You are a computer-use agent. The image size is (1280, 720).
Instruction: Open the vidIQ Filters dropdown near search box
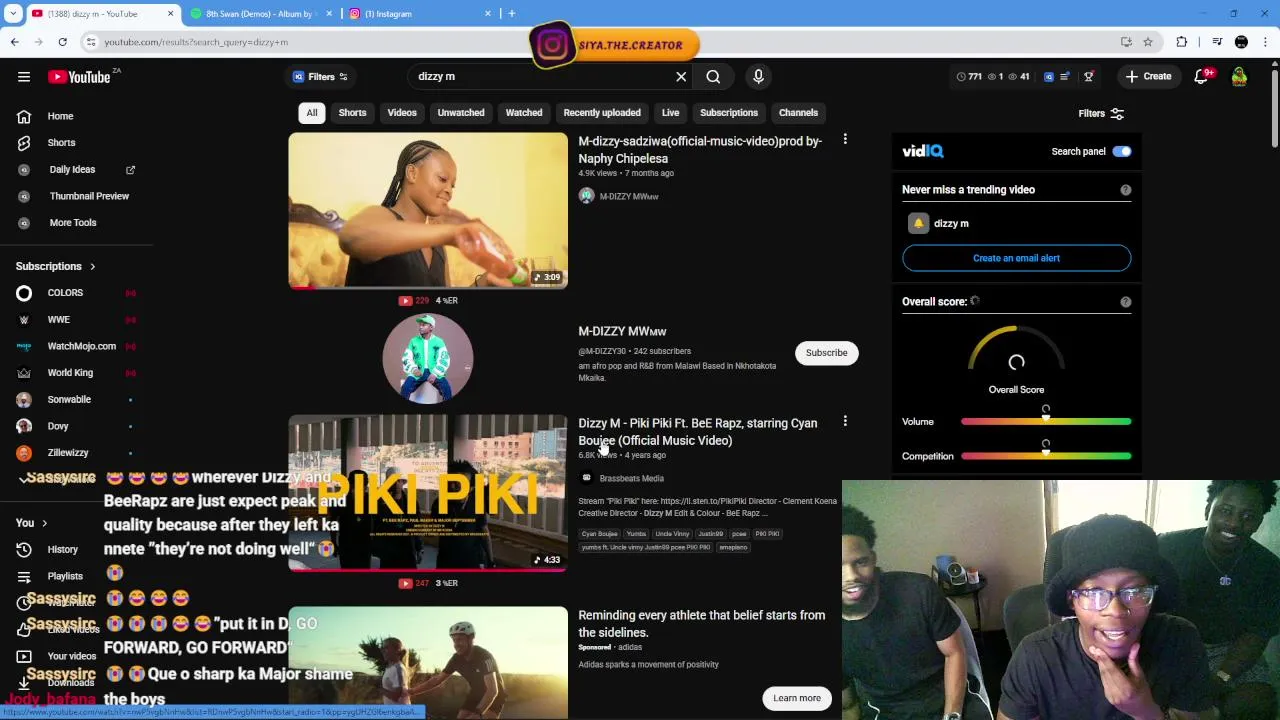(320, 77)
